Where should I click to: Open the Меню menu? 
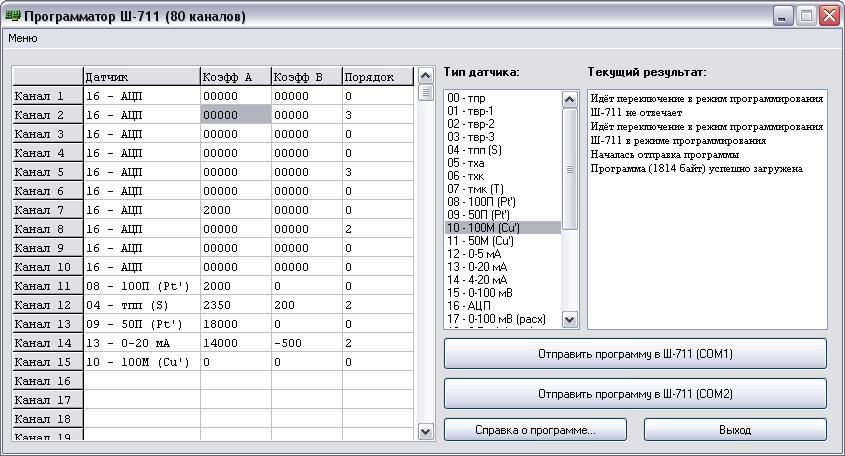pos(23,38)
